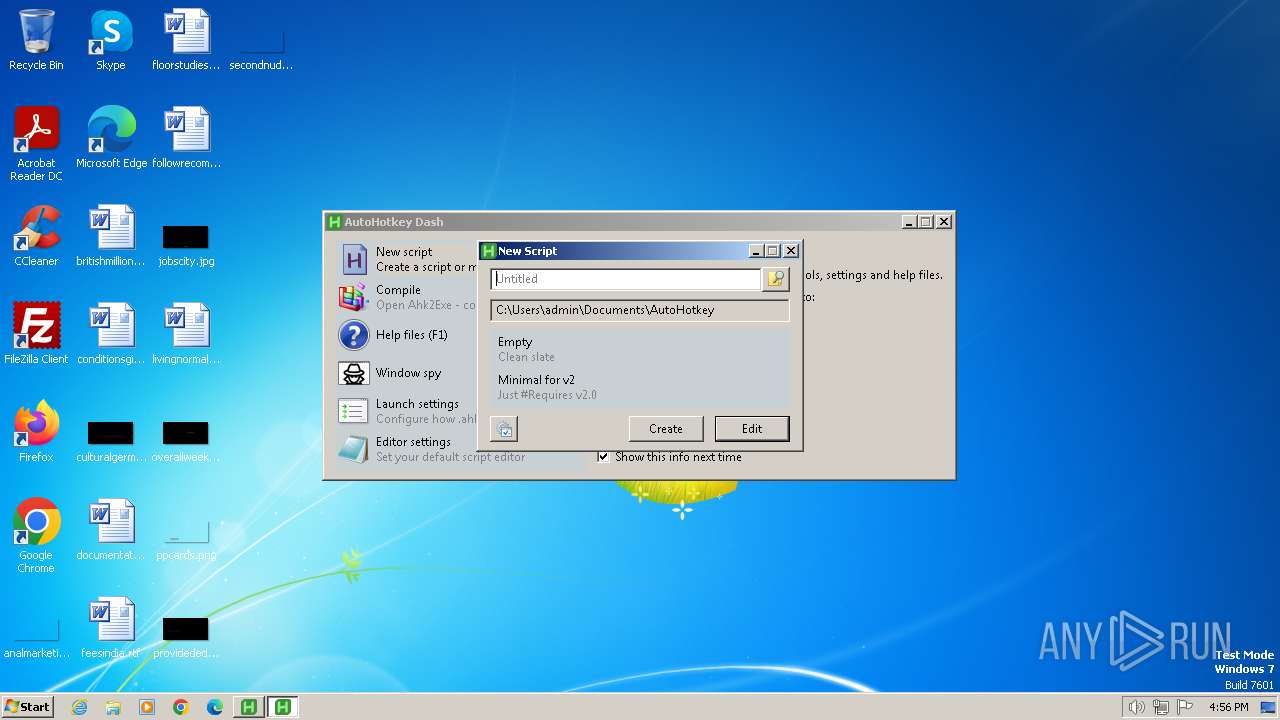Select the feesindia.rtf file
Image resolution: width=1280 pixels, height=720 pixels.
pos(111,628)
